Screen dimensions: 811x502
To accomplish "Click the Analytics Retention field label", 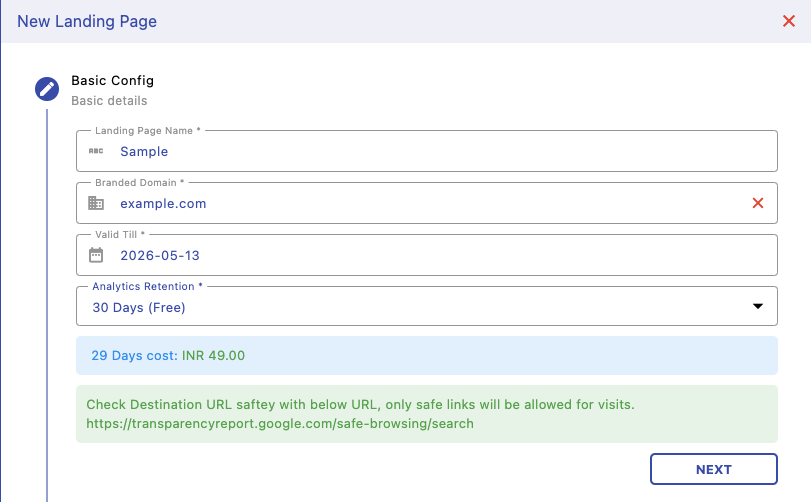I will (147, 286).
